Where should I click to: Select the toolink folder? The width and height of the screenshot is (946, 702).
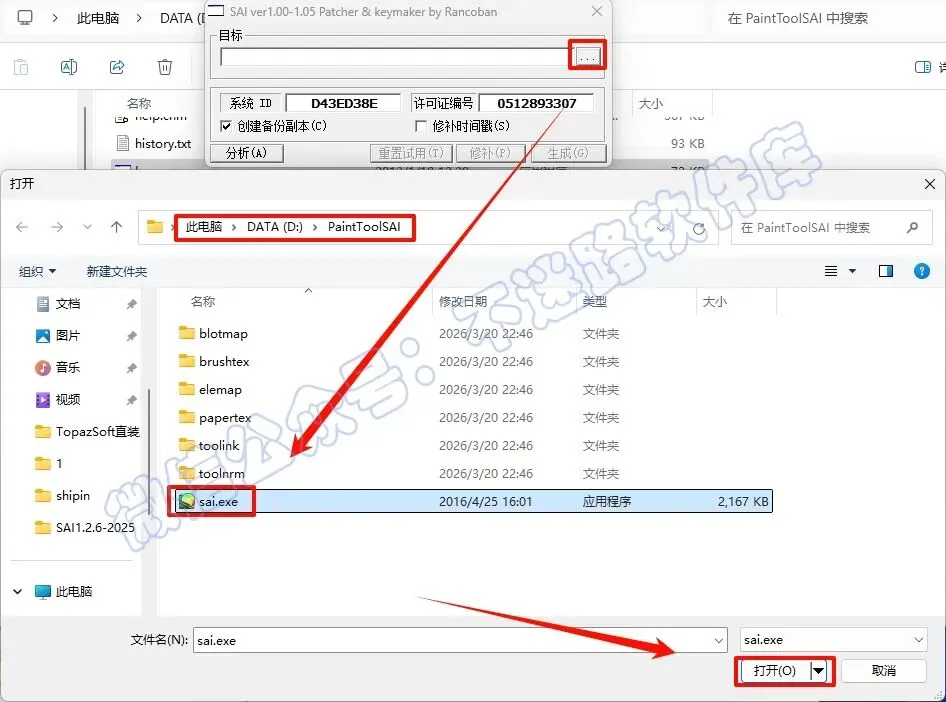pyautogui.click(x=209, y=445)
